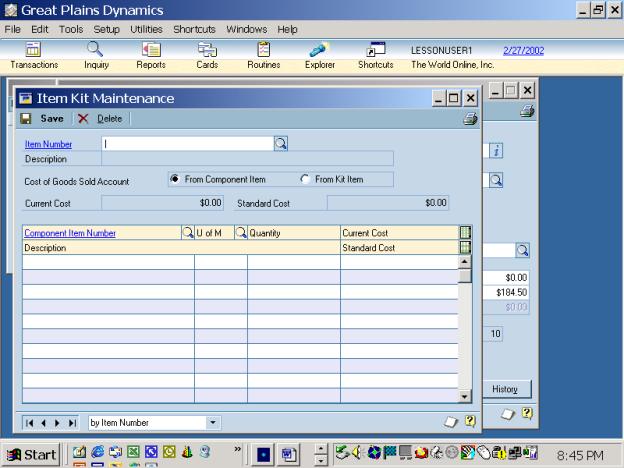The height and width of the screenshot is (468, 624).
Task: Click the info 'i' icon in background window
Action: point(496,151)
